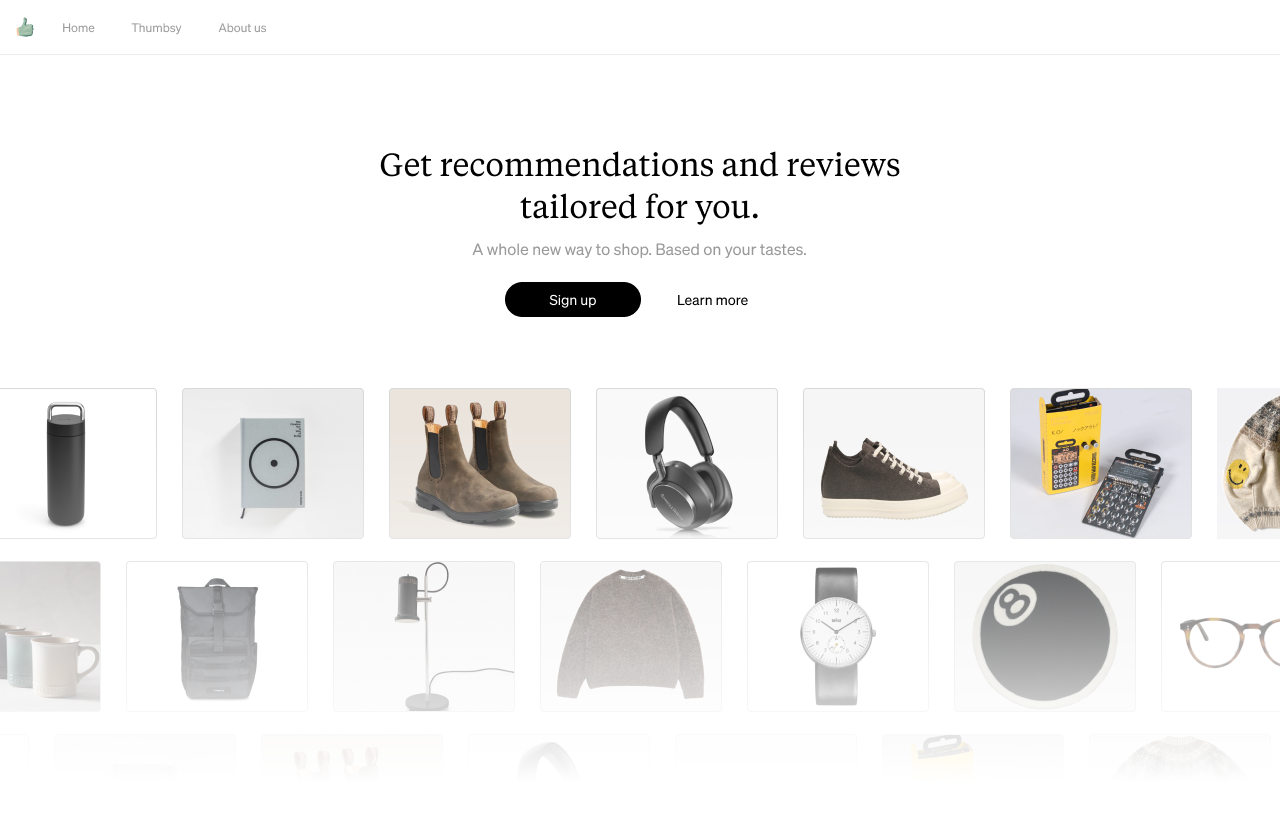Image resolution: width=1280 pixels, height=832 pixels.
Task: Open the tortoiseshell eyeglasses product
Action: [x=1220, y=637]
